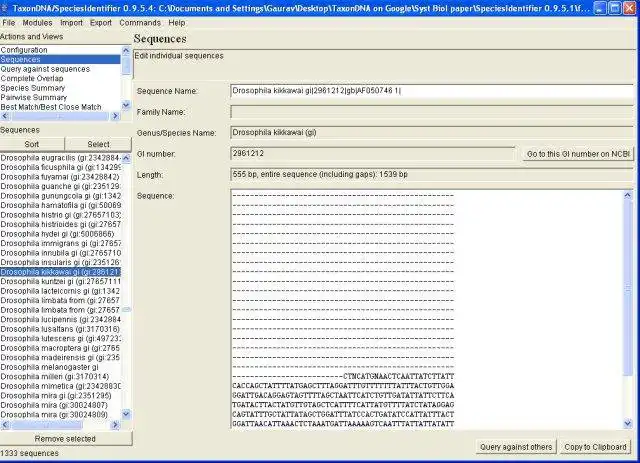
Task: Click Go to this GI number on NCBI
Action: [x=578, y=154]
